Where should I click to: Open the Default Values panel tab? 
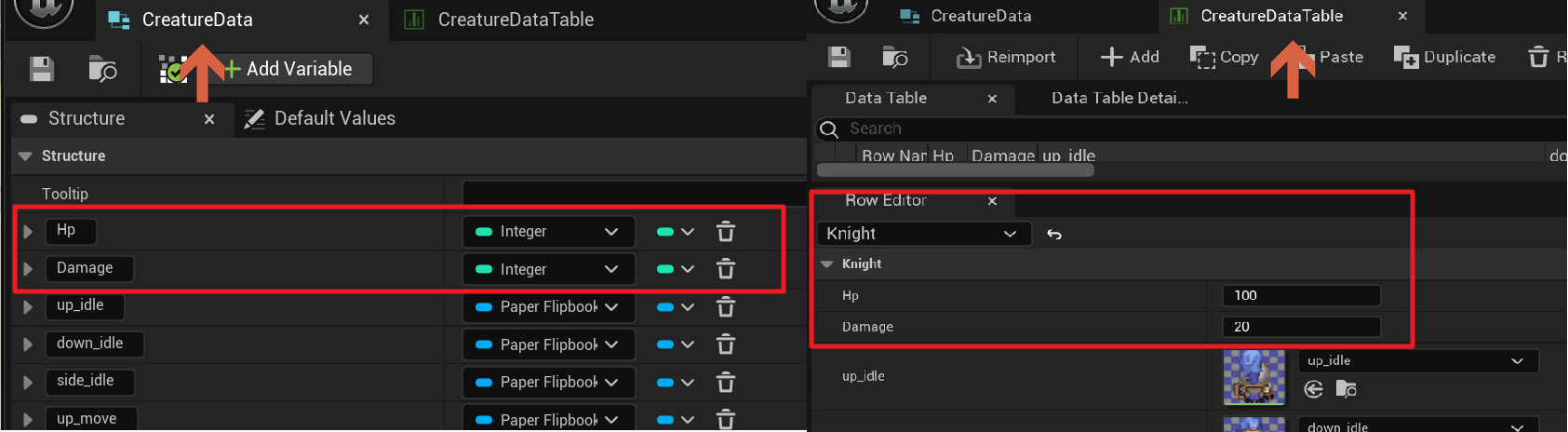[x=320, y=118]
